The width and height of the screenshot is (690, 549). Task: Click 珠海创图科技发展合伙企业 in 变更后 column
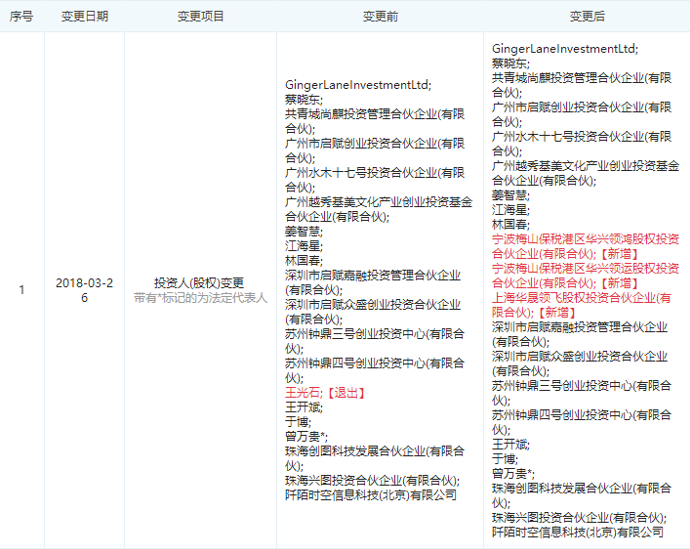pyautogui.click(x=581, y=496)
